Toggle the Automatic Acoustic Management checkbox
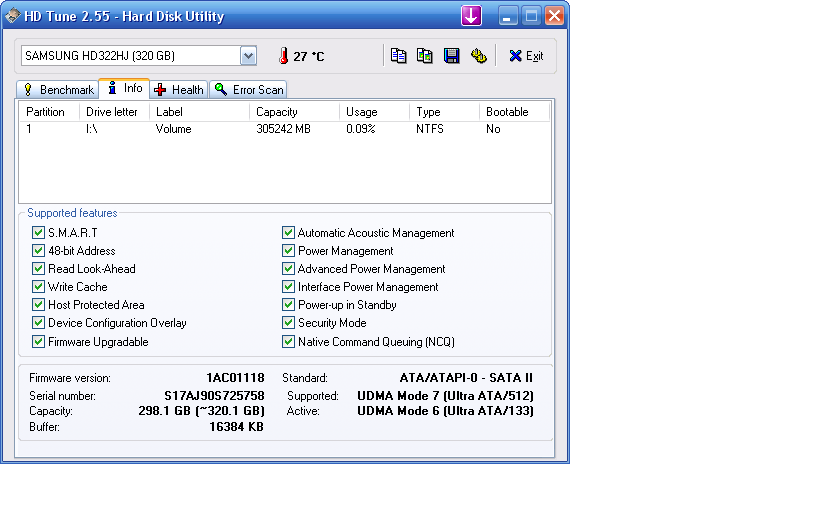This screenshot has height=525, width=840. (x=288, y=232)
